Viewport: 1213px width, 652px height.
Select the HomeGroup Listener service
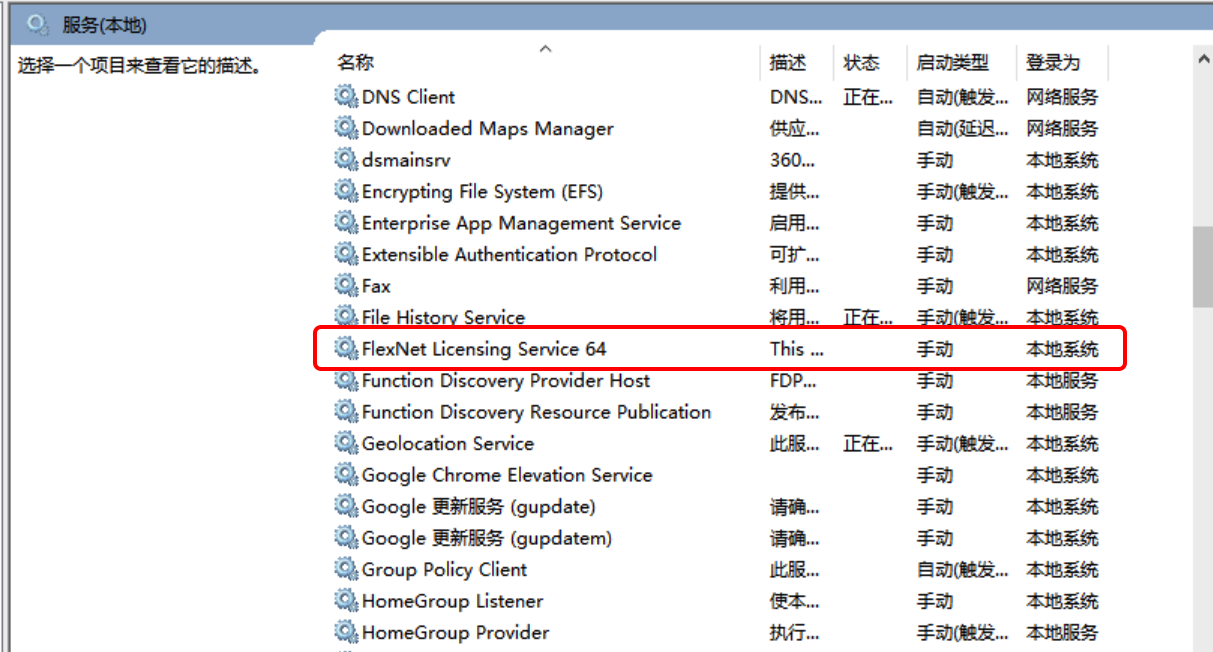click(452, 601)
